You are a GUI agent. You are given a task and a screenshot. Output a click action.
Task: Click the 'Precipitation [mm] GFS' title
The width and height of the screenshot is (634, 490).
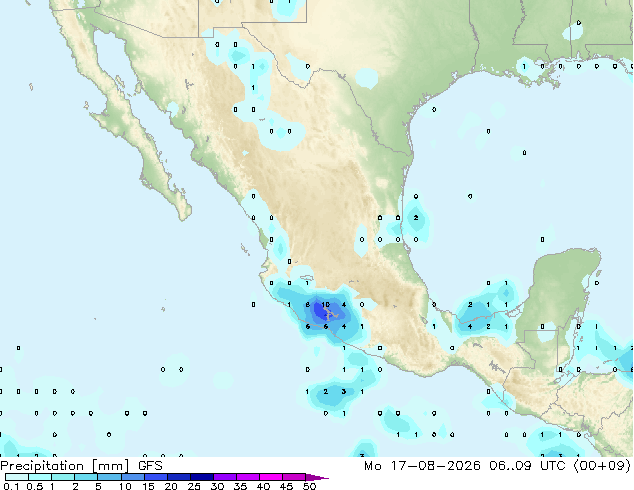(81, 466)
